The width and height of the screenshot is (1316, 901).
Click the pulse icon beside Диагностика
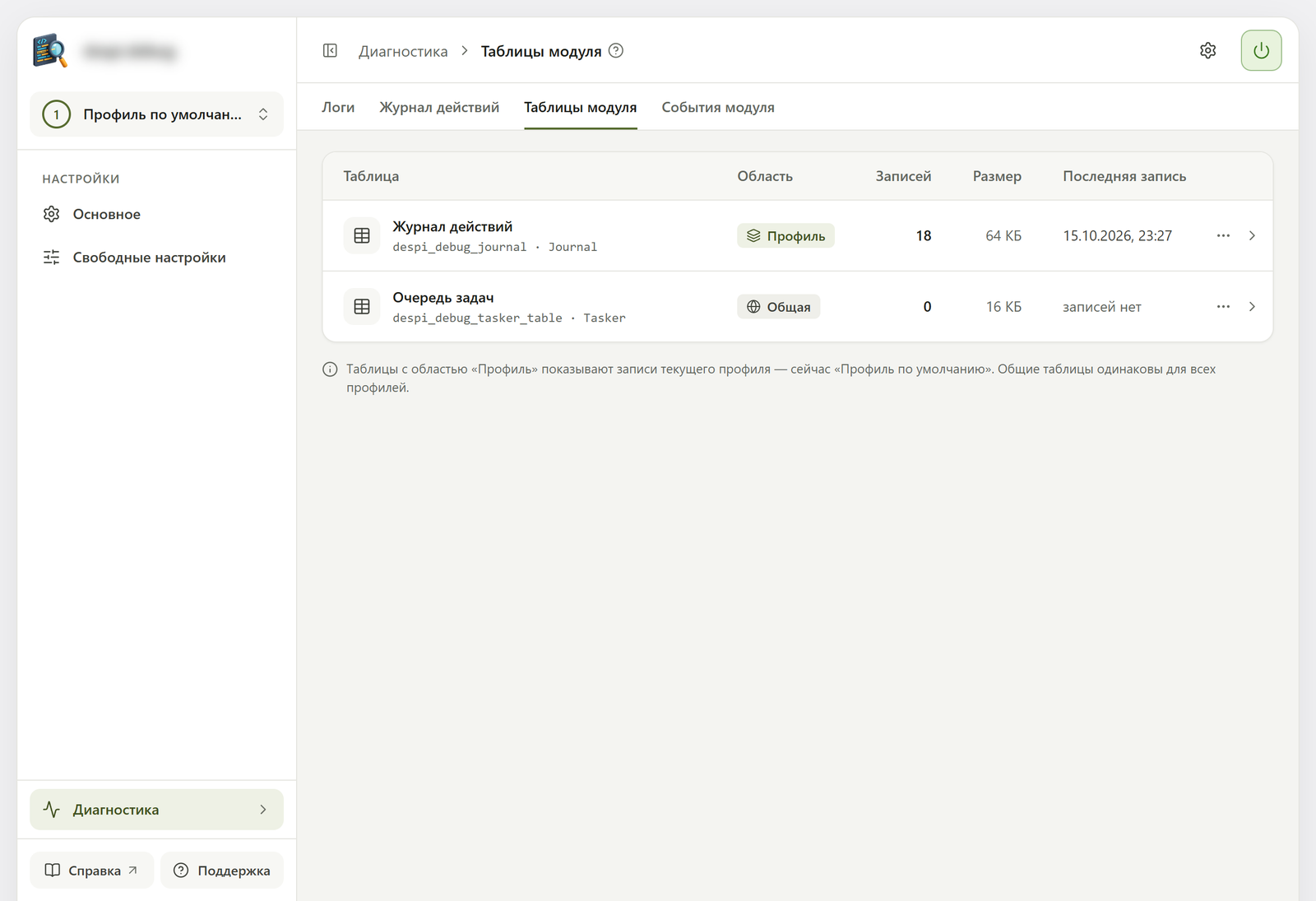click(52, 810)
